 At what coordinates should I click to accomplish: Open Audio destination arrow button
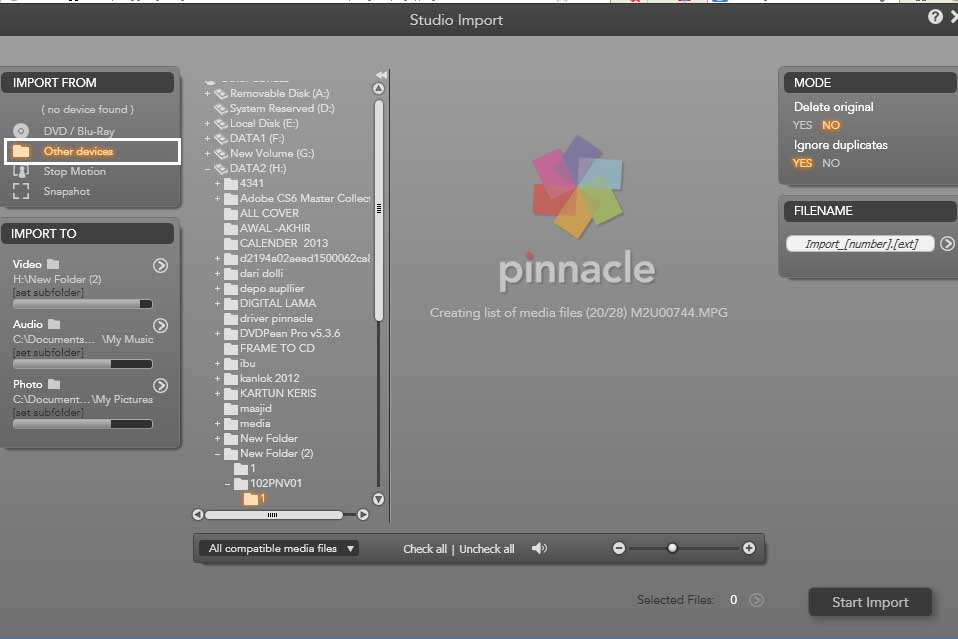160,325
